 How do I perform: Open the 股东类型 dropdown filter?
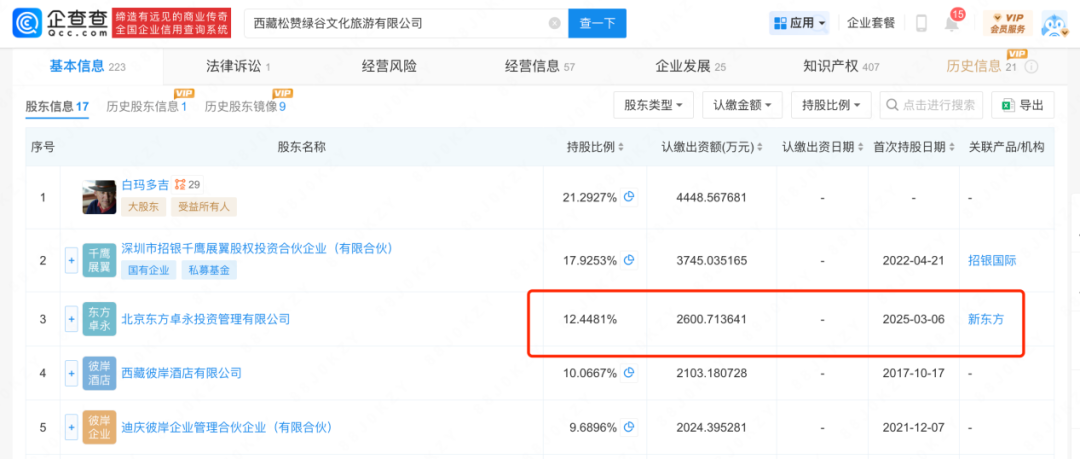(x=654, y=105)
